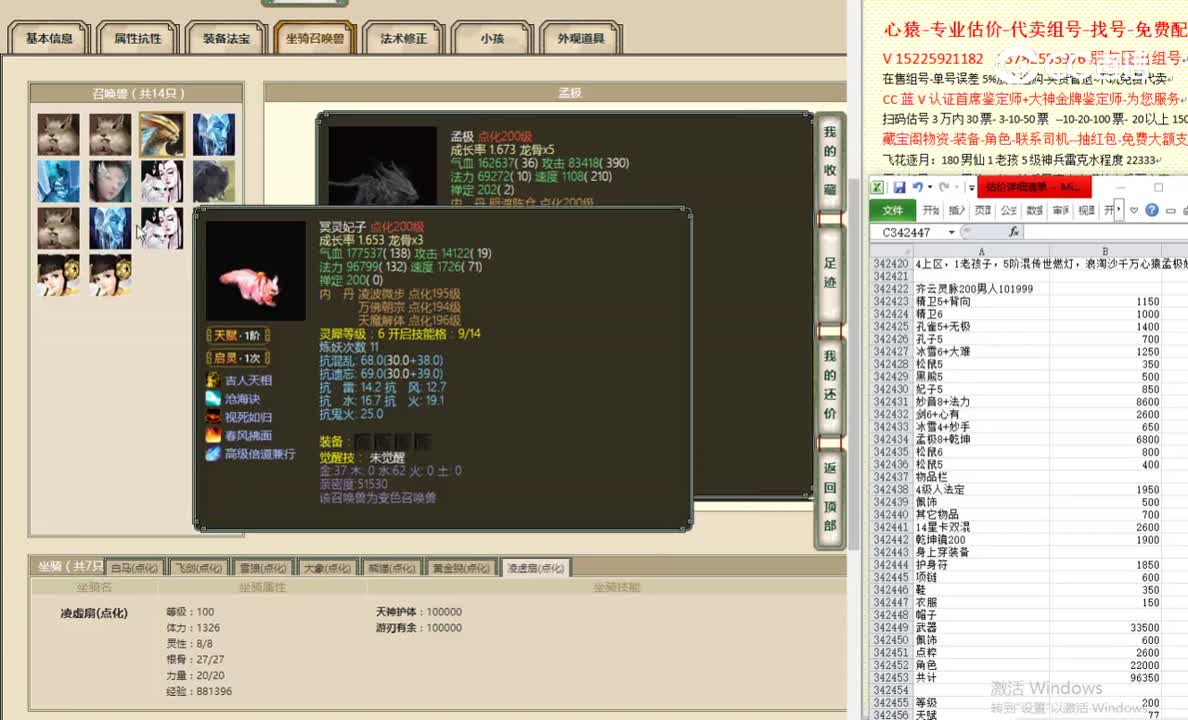Select the 数据 ribbon tab
Image resolution: width=1188 pixels, height=720 pixels.
[1035, 210]
